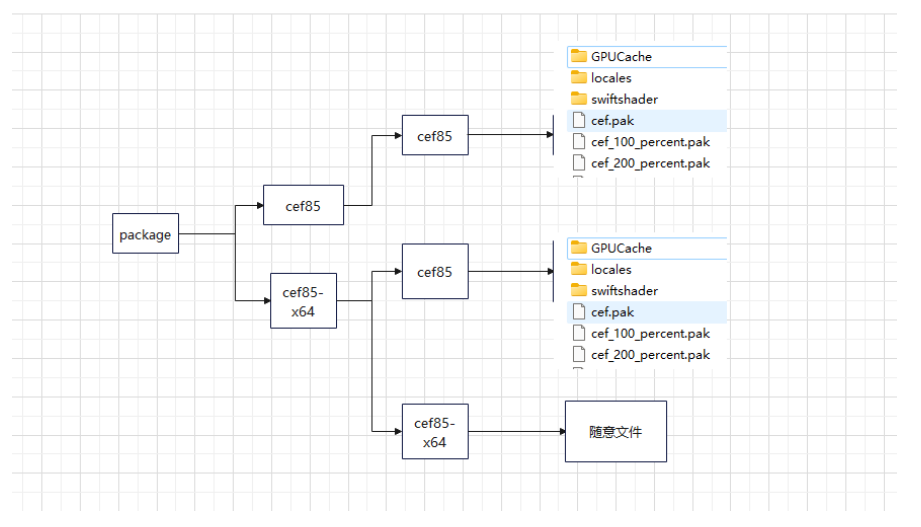Click the 随意文件 box
This screenshot has width=921, height=527.
615,431
